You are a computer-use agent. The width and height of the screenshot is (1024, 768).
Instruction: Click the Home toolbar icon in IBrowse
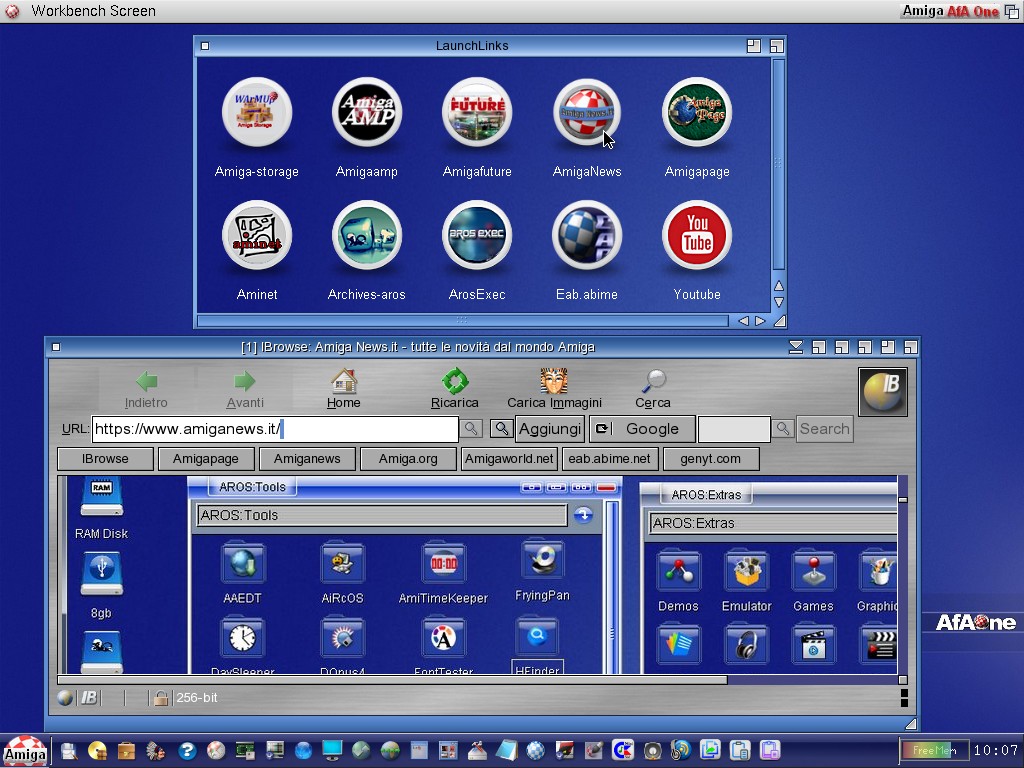[x=344, y=382]
